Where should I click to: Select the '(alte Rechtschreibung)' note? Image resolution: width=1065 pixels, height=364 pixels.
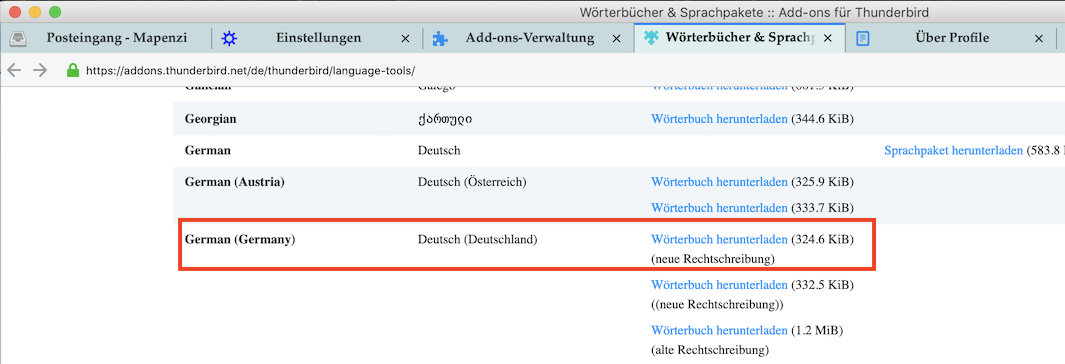coord(710,350)
